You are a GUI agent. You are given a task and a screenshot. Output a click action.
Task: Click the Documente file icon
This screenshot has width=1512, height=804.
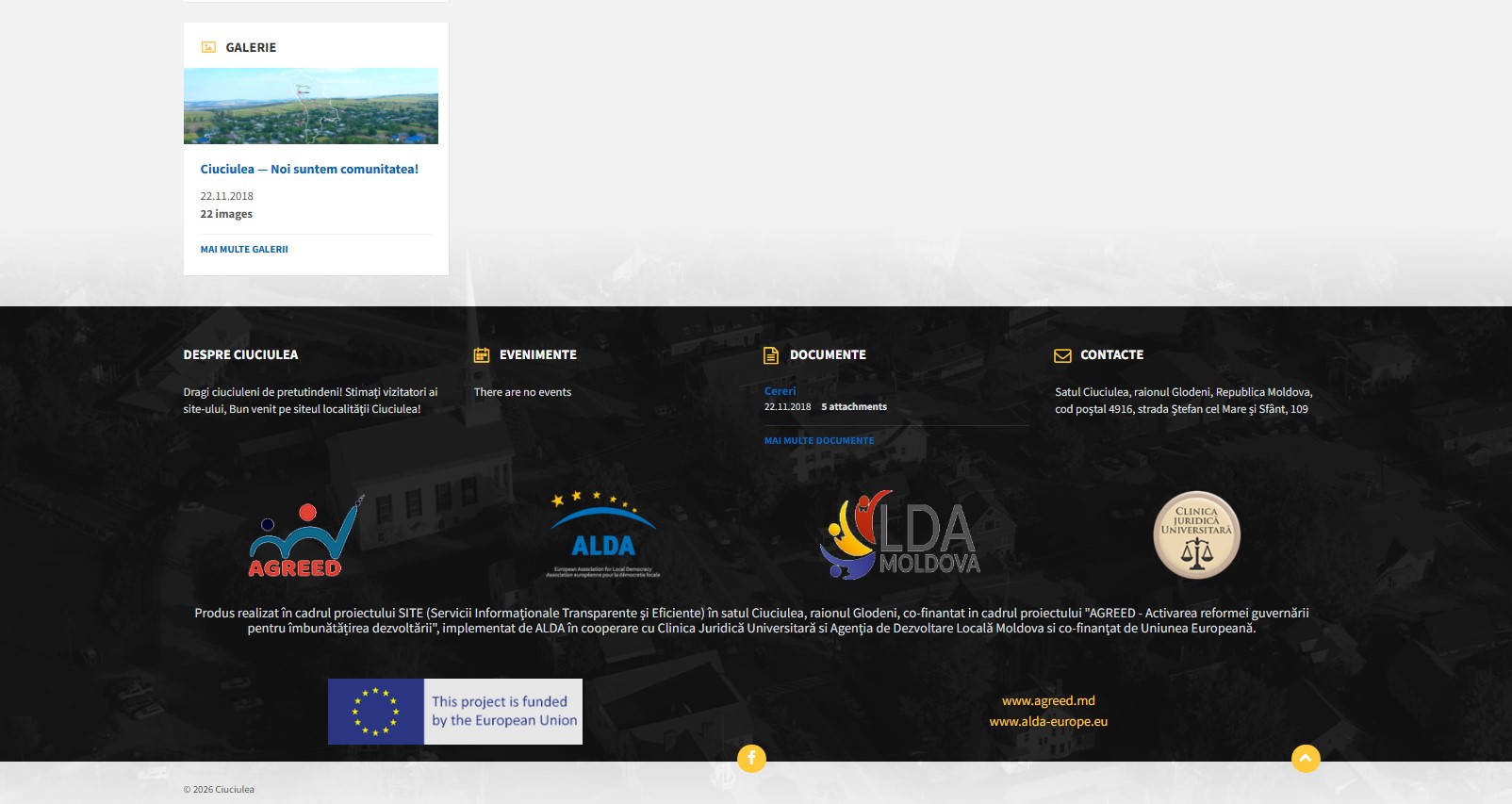[x=771, y=355]
